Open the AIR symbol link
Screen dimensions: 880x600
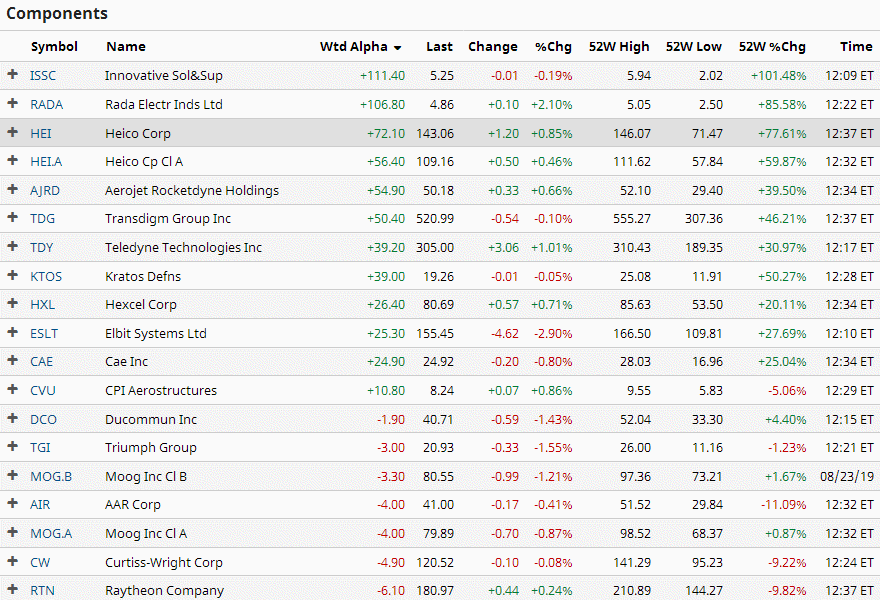40,505
